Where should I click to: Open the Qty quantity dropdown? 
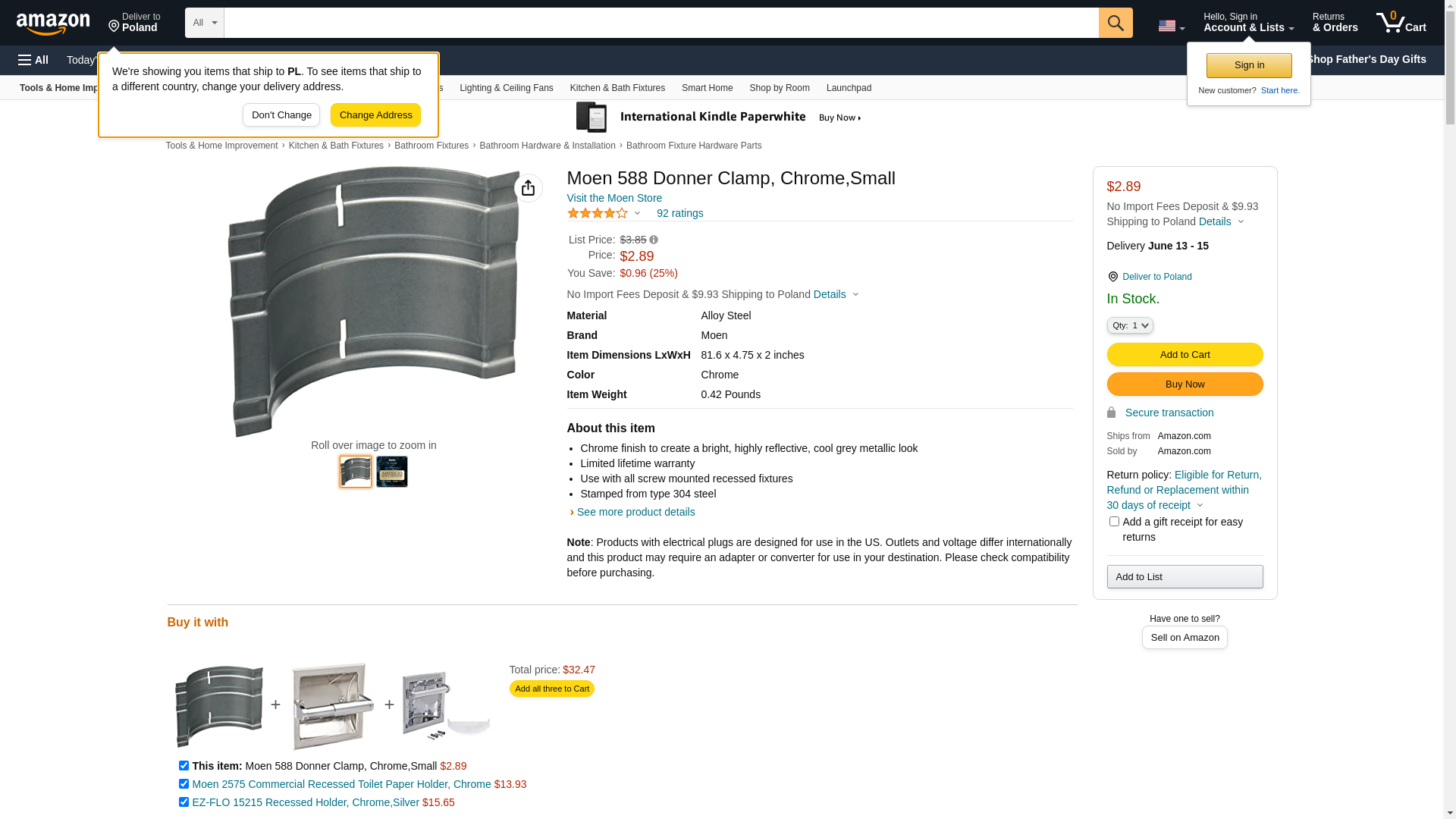point(1130,325)
